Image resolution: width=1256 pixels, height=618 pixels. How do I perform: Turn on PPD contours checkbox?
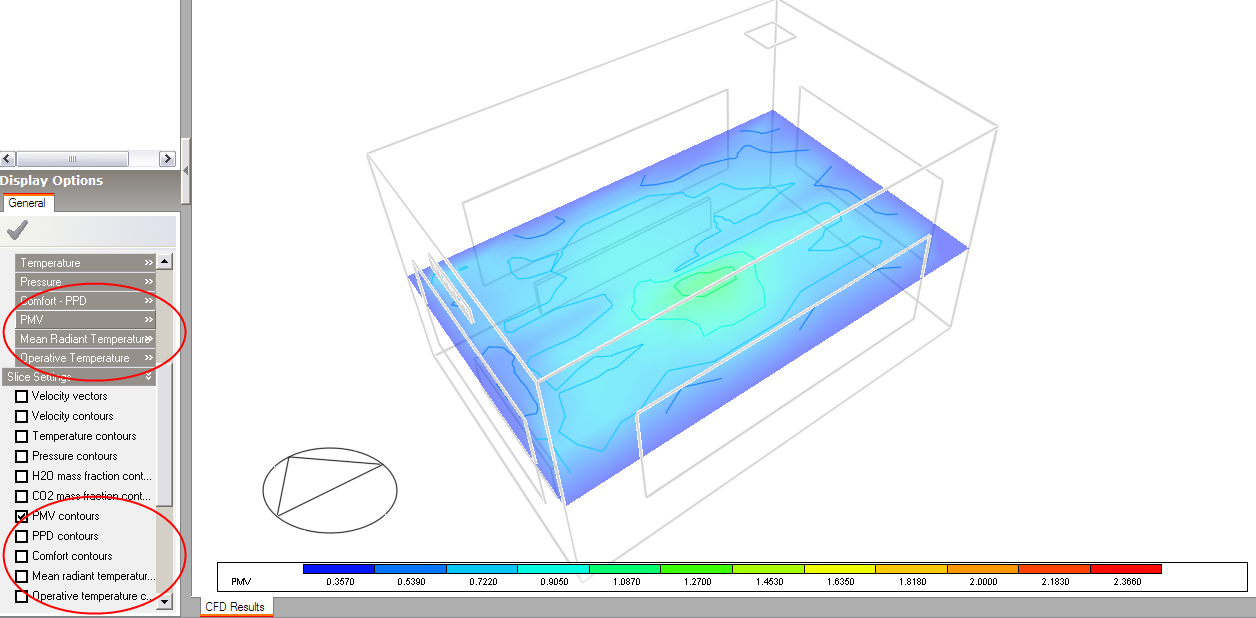(22, 536)
